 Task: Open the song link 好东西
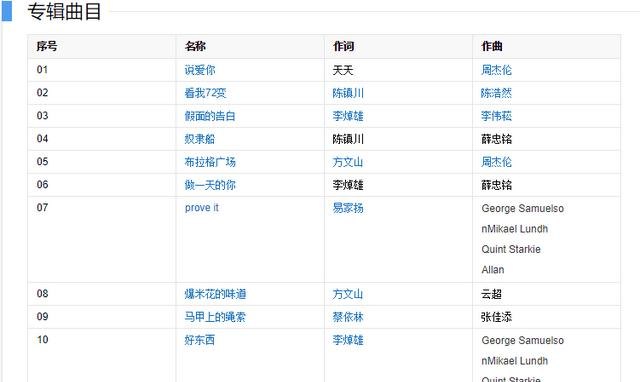click(x=200, y=340)
